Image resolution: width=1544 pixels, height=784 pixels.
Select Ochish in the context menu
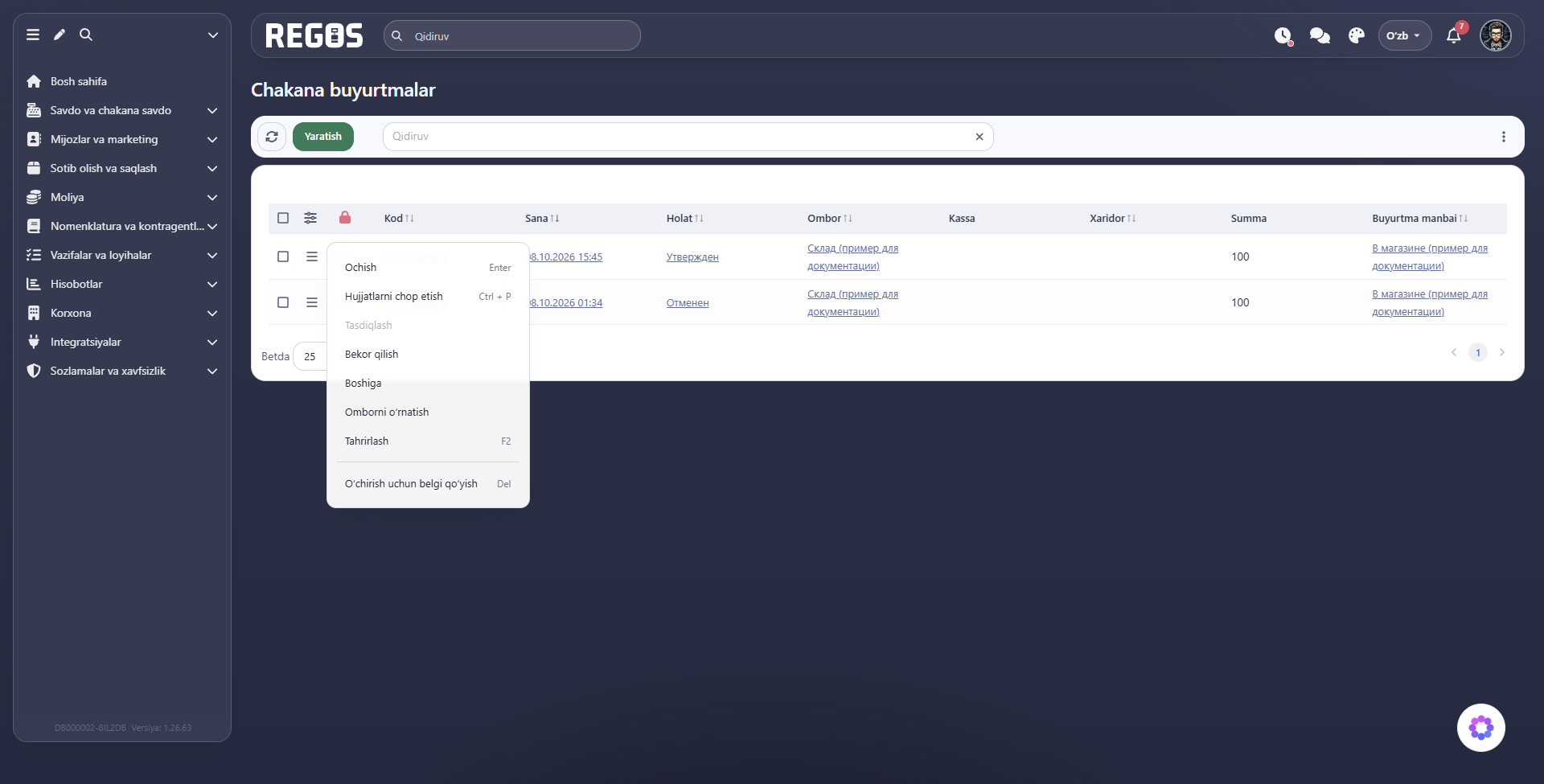pos(428,268)
